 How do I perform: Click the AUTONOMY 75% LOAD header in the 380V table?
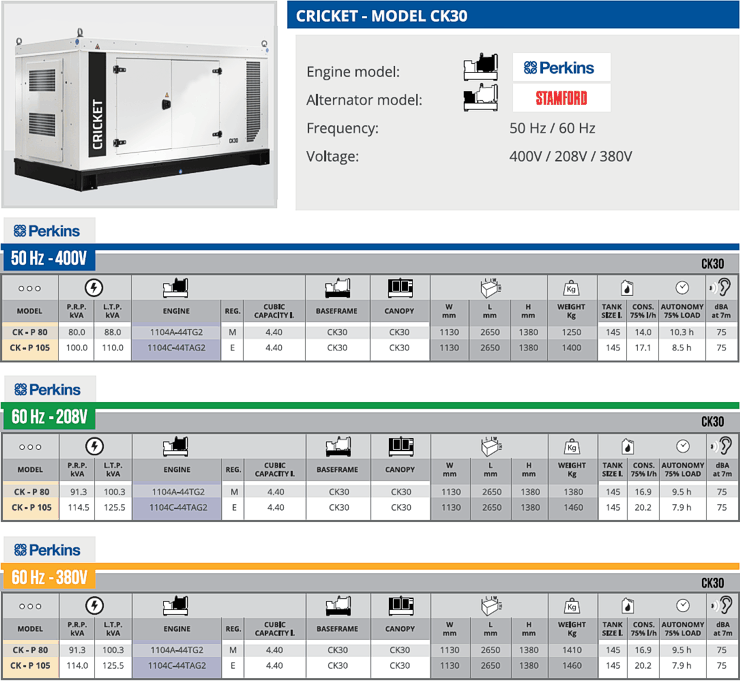[682, 629]
